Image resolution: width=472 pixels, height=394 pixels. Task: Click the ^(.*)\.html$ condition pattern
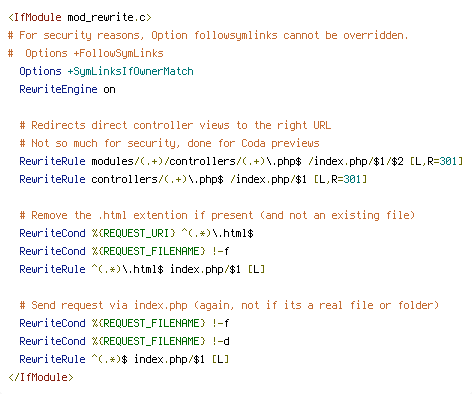tap(217, 233)
